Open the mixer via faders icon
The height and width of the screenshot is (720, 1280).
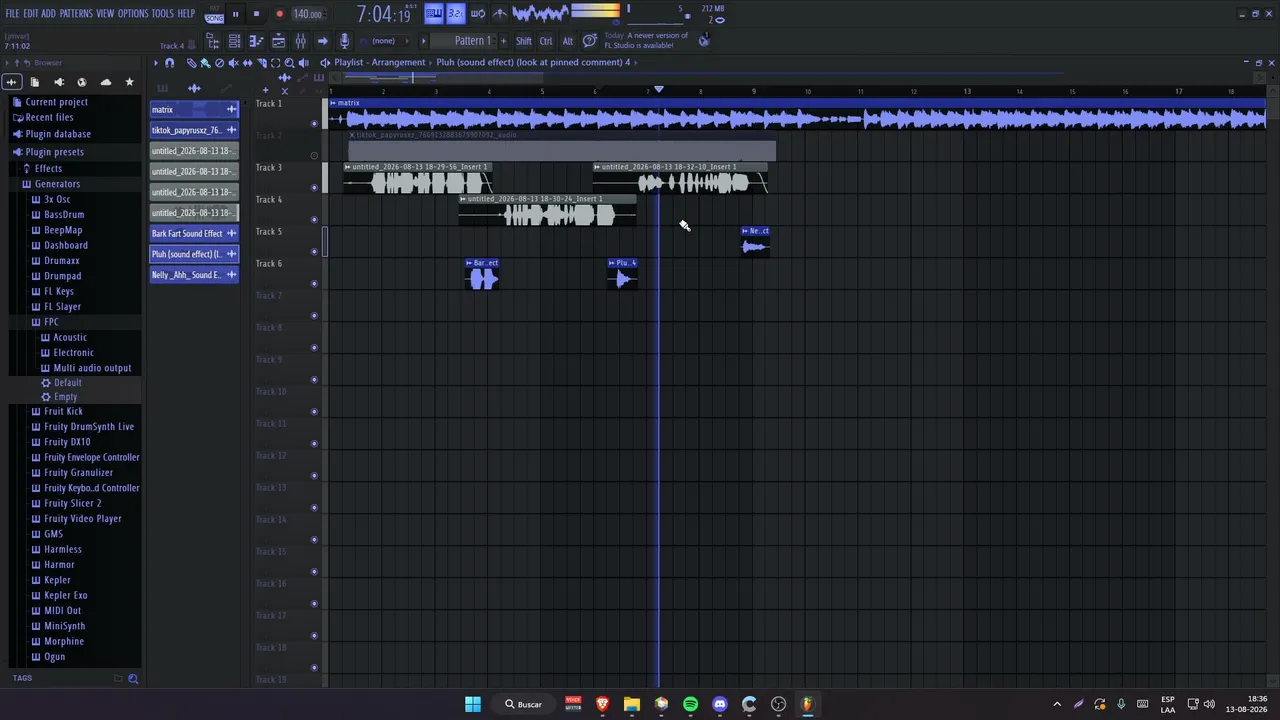click(301, 41)
